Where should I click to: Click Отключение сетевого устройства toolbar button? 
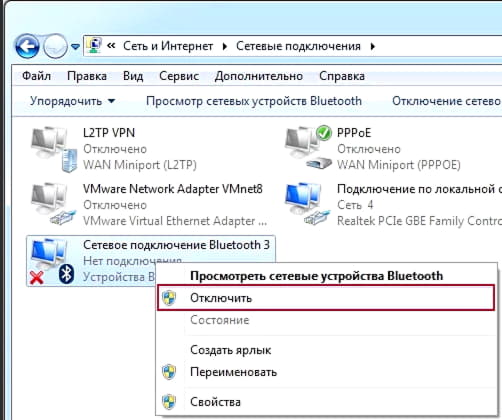(x=446, y=101)
